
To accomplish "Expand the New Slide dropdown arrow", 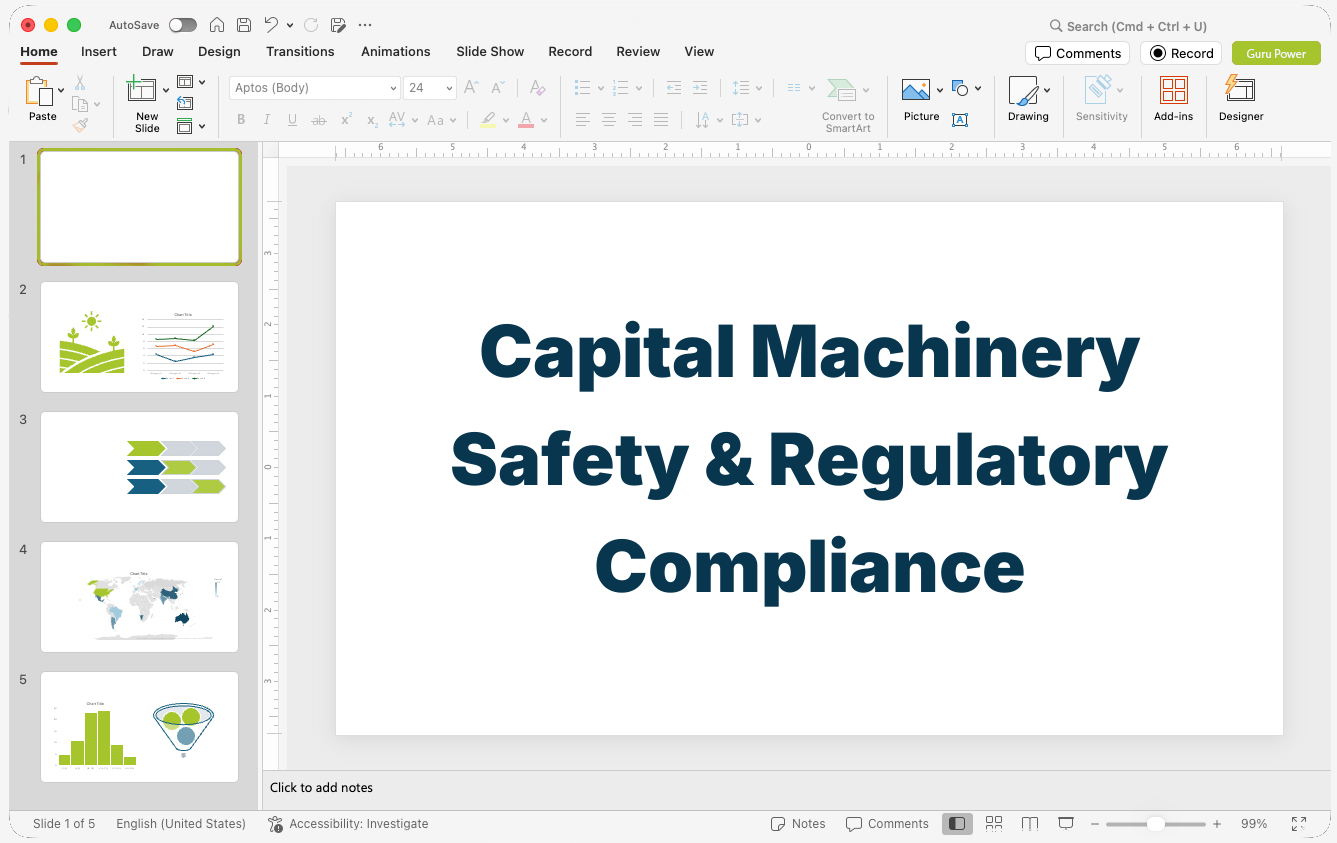I will (166, 91).
